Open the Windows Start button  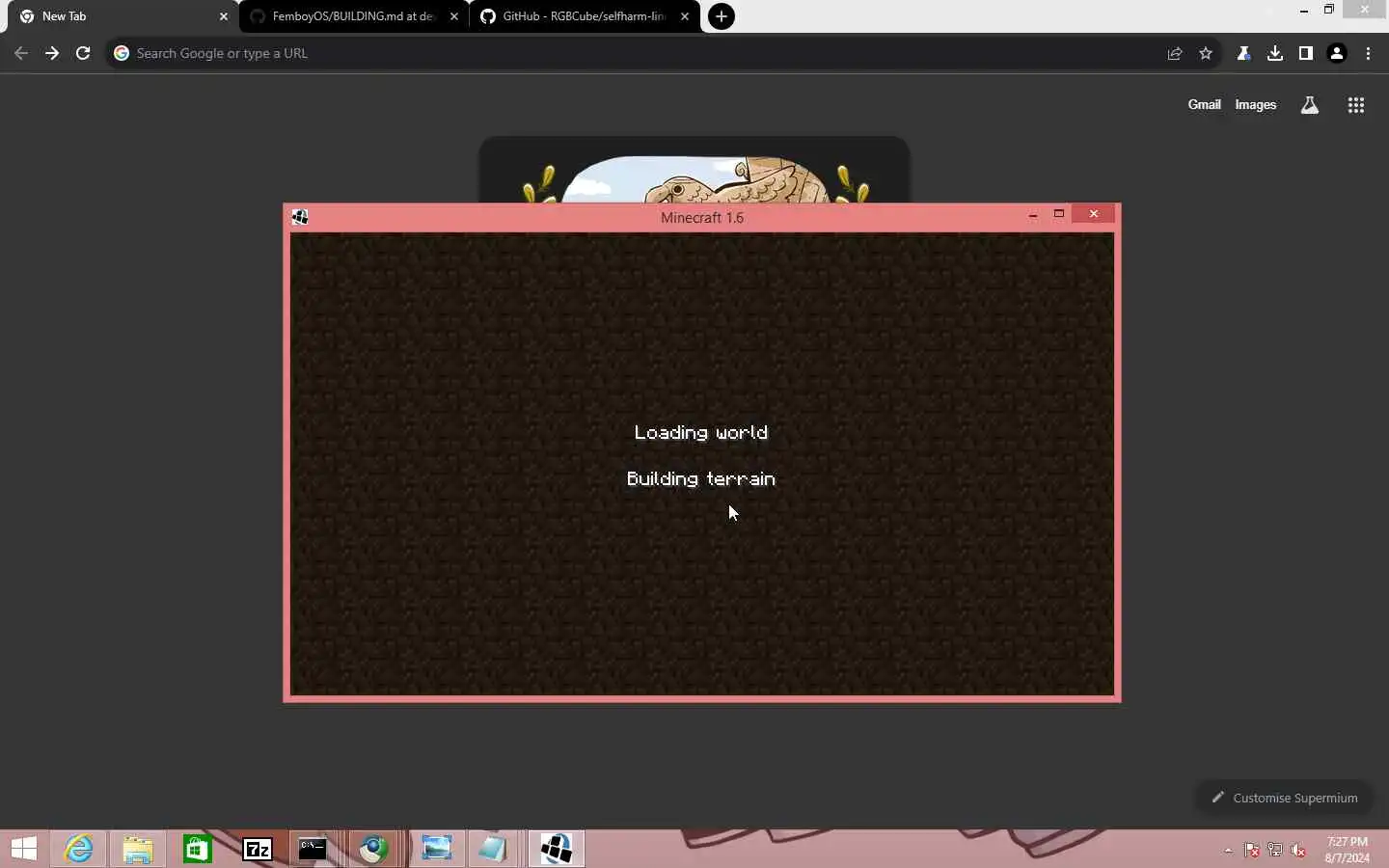pos(24,849)
